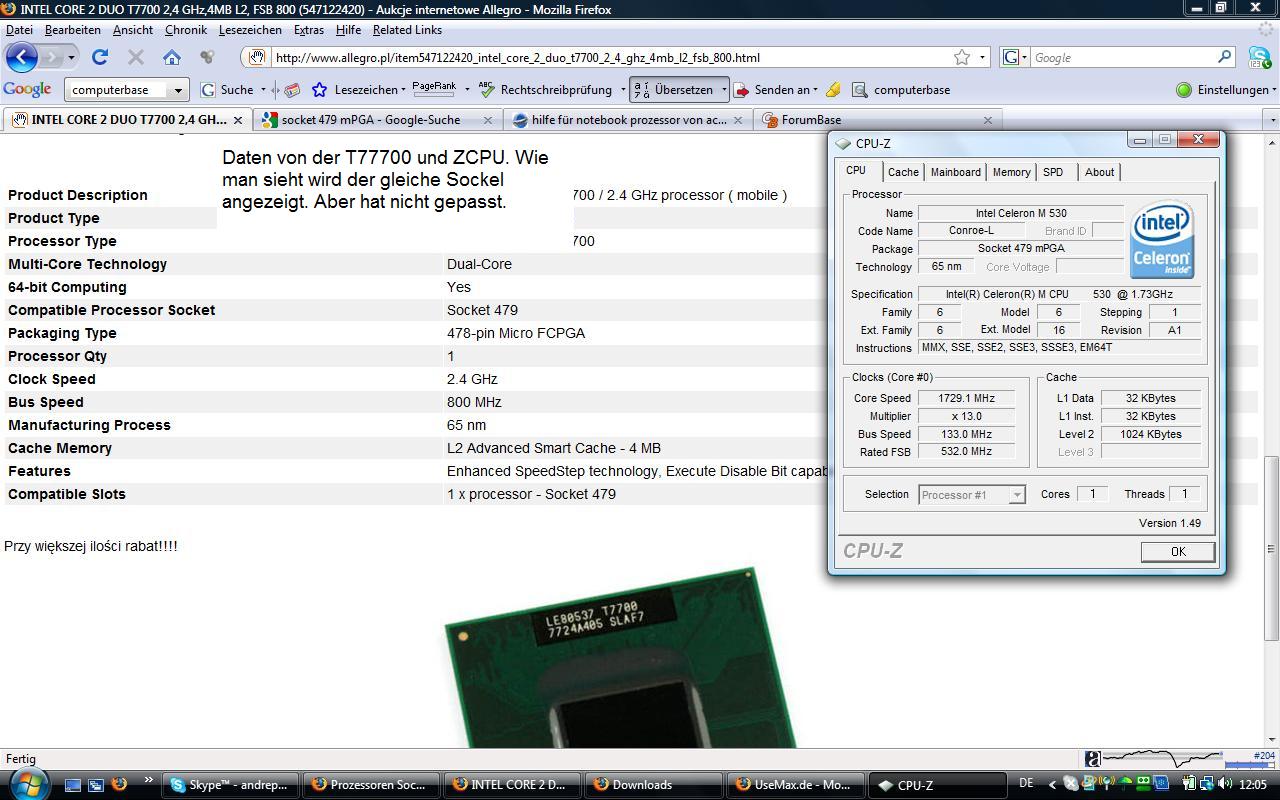Screen dimensions: 1280x800
Task: Open address bar URL history dropdown
Action: [982, 58]
